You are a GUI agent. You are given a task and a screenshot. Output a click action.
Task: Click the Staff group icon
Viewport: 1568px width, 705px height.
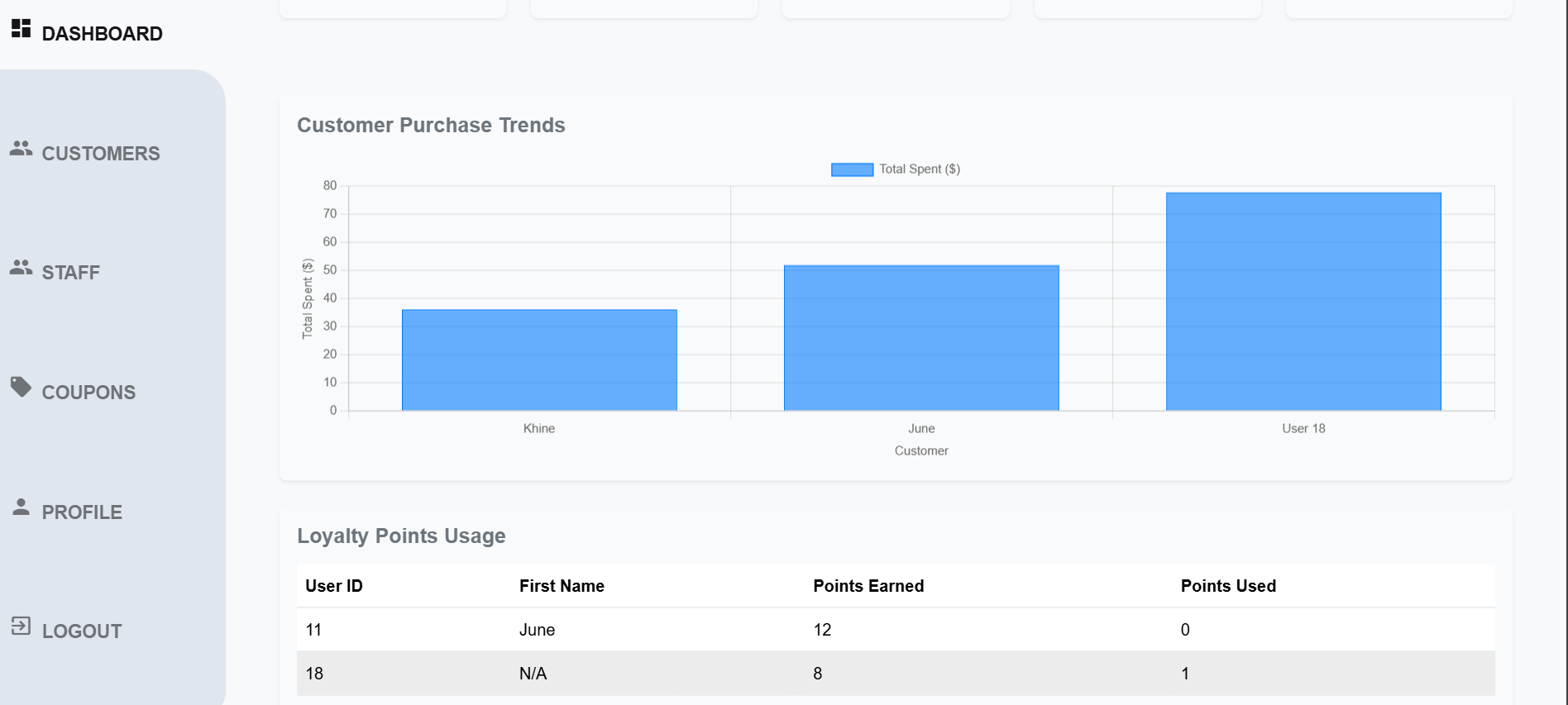pos(22,268)
